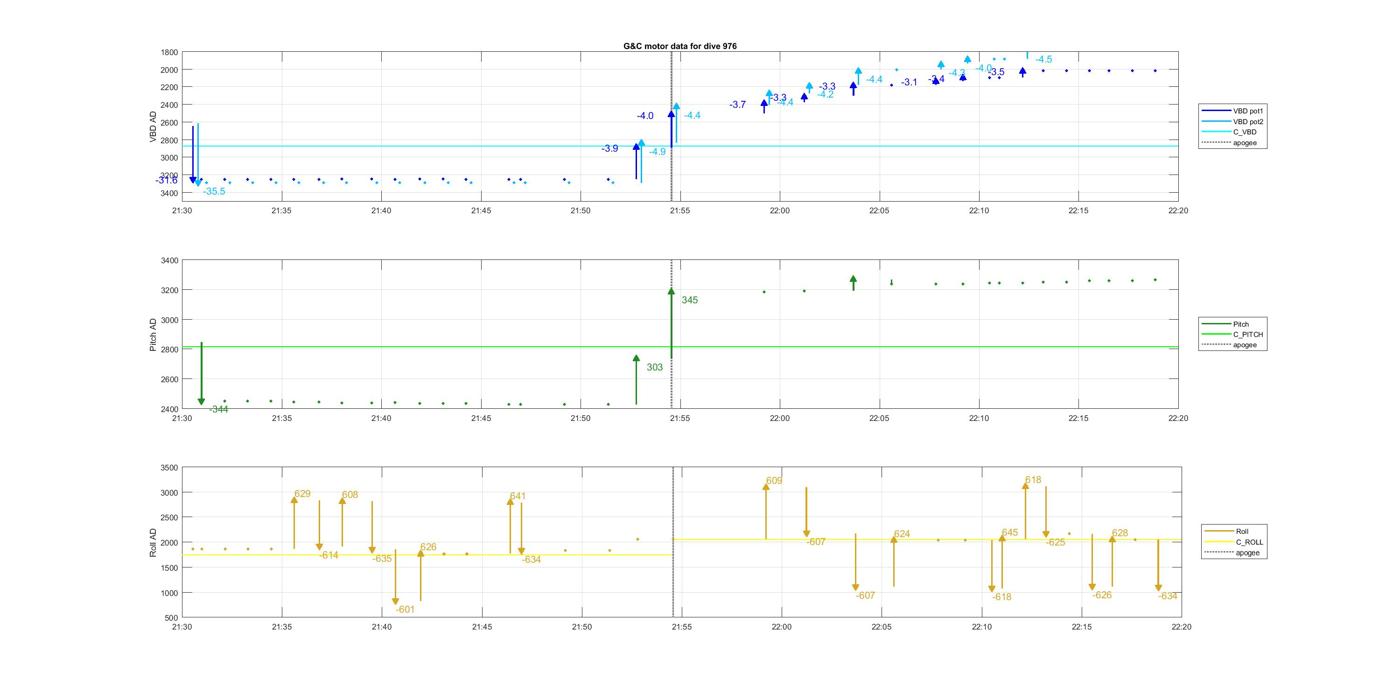Click the "-635" roll data label
The width and height of the screenshot is (1400, 693).
pos(382,559)
